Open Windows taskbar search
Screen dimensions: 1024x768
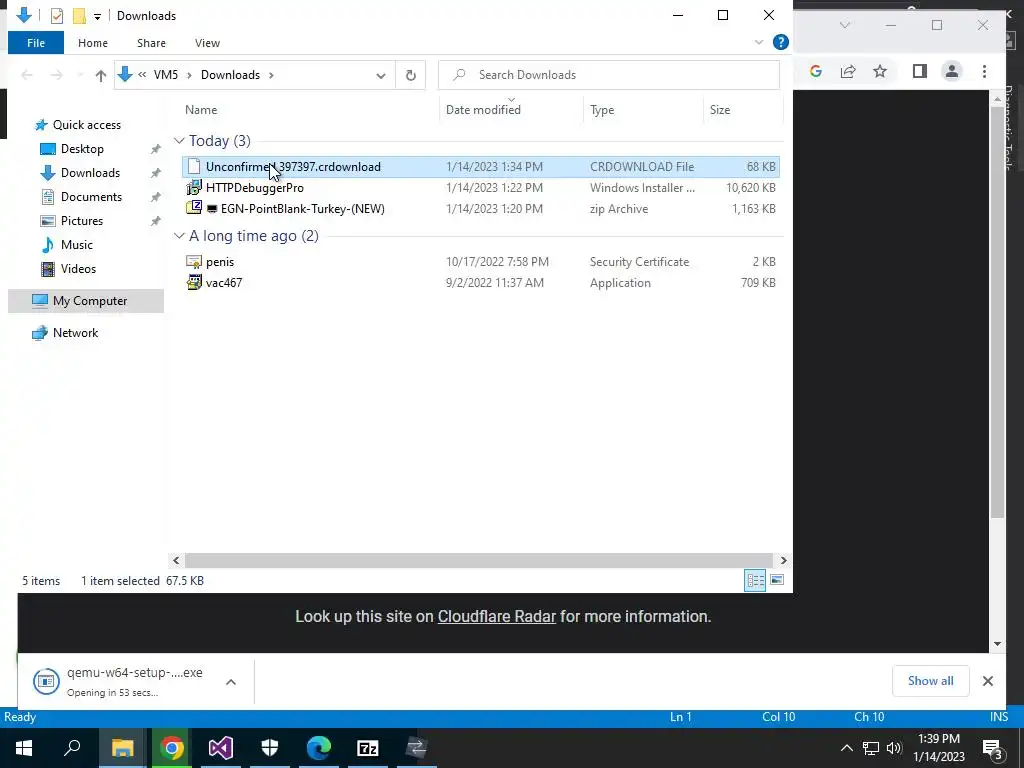pyautogui.click(x=72, y=748)
